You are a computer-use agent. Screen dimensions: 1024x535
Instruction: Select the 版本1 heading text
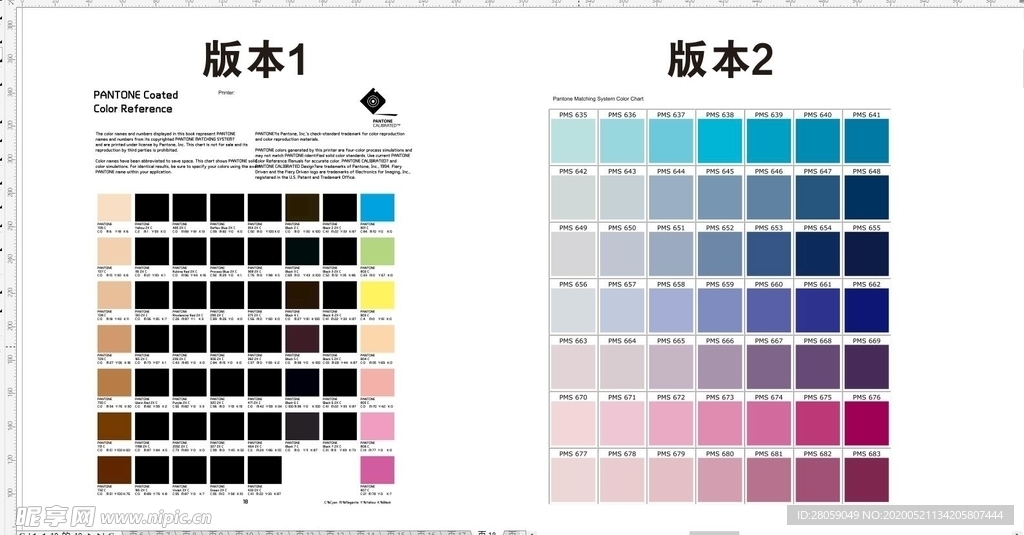(x=254, y=60)
